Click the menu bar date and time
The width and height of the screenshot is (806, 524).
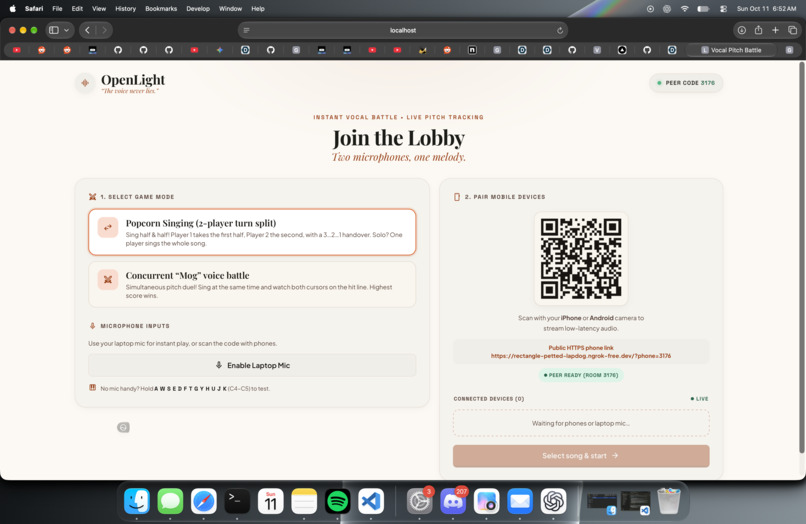[766, 9]
